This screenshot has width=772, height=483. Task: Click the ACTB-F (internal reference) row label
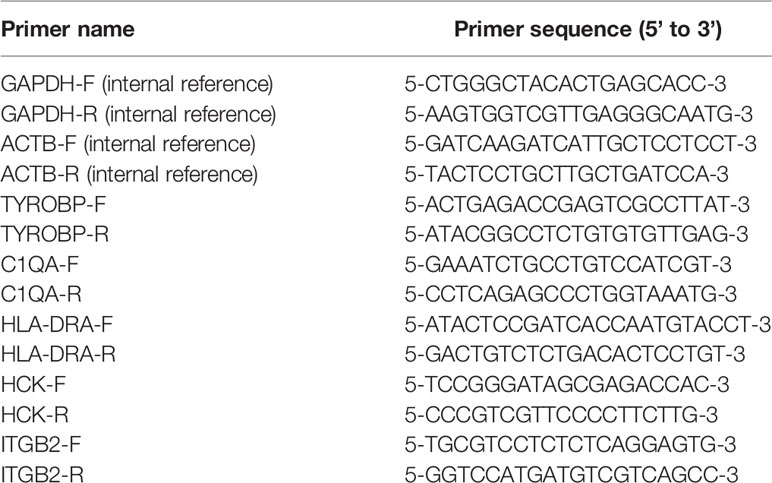point(128,144)
